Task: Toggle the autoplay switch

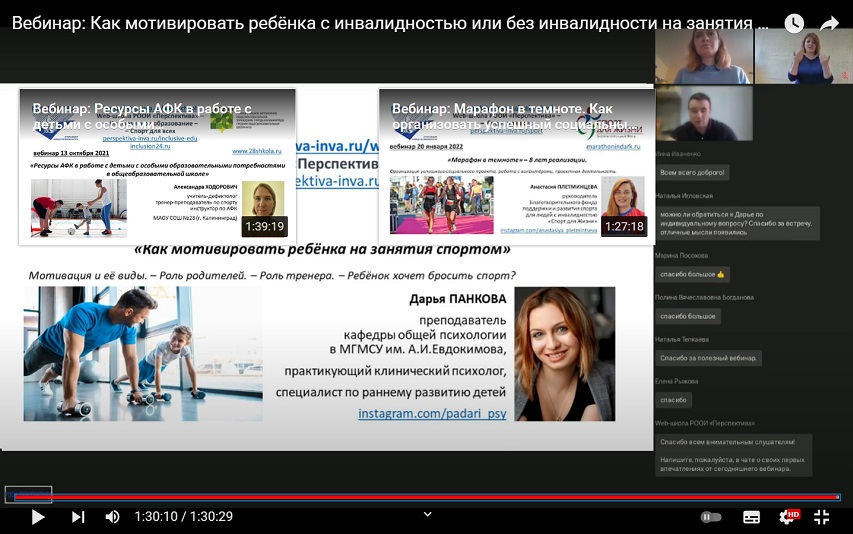Action: [711, 517]
